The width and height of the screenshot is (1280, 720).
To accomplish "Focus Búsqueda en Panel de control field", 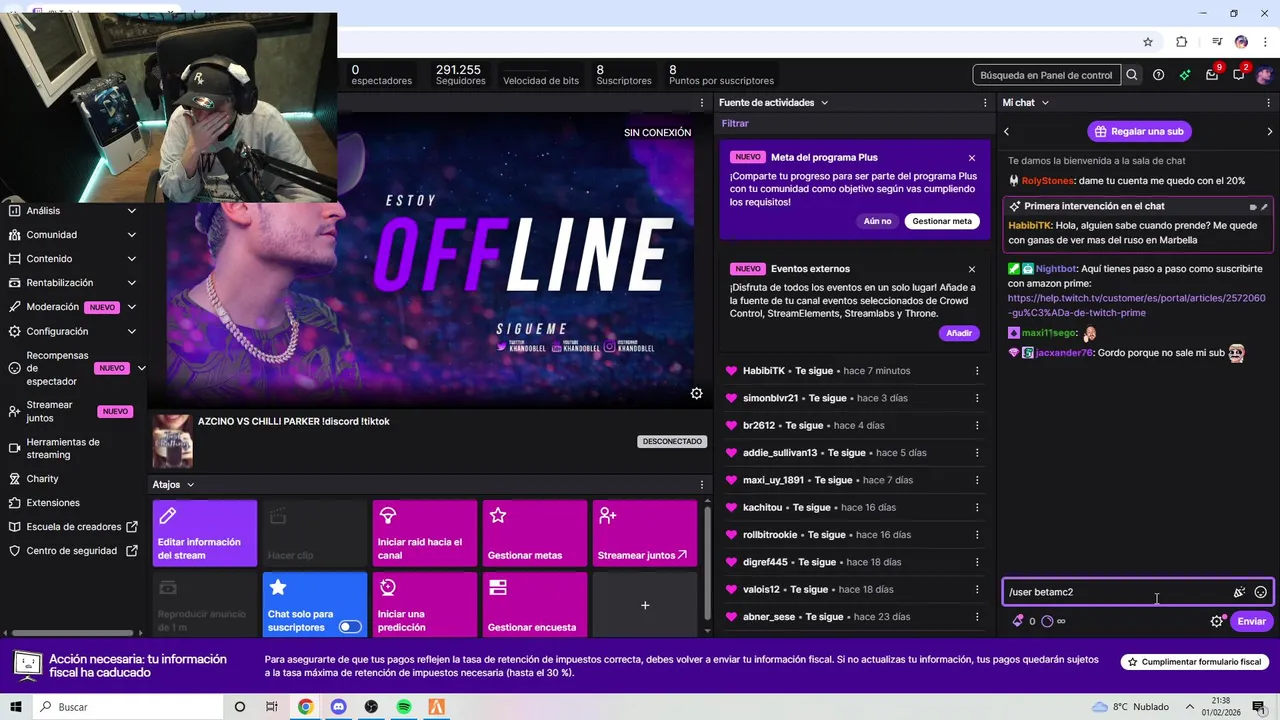I will 1046,75.
